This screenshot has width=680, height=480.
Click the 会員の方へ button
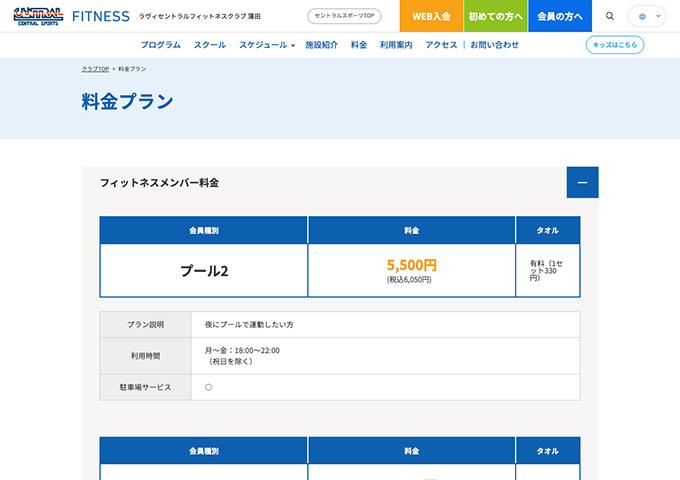560,16
